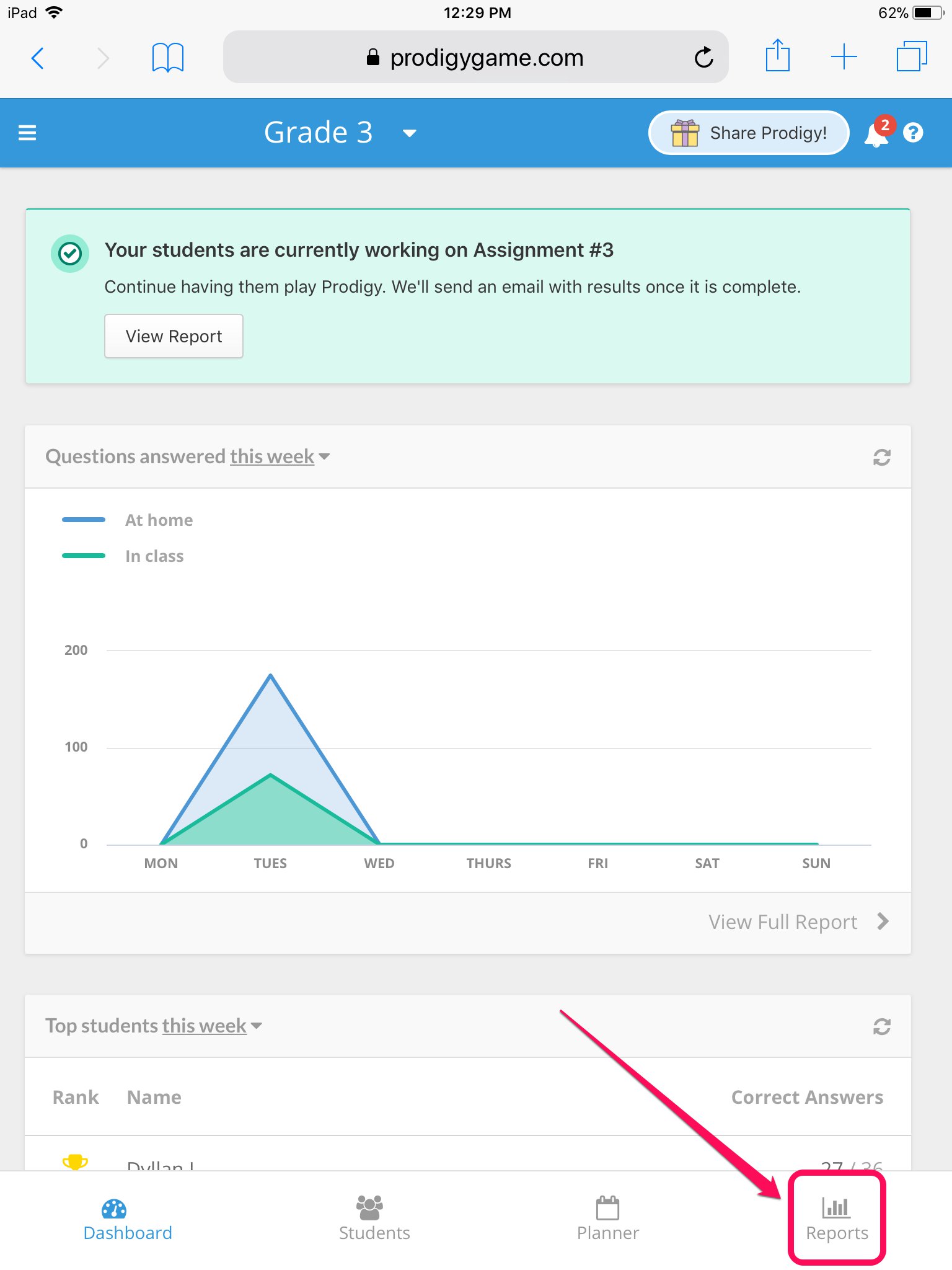952x1270 pixels.
Task: Open Safari bookmarks book icon
Action: point(168,58)
